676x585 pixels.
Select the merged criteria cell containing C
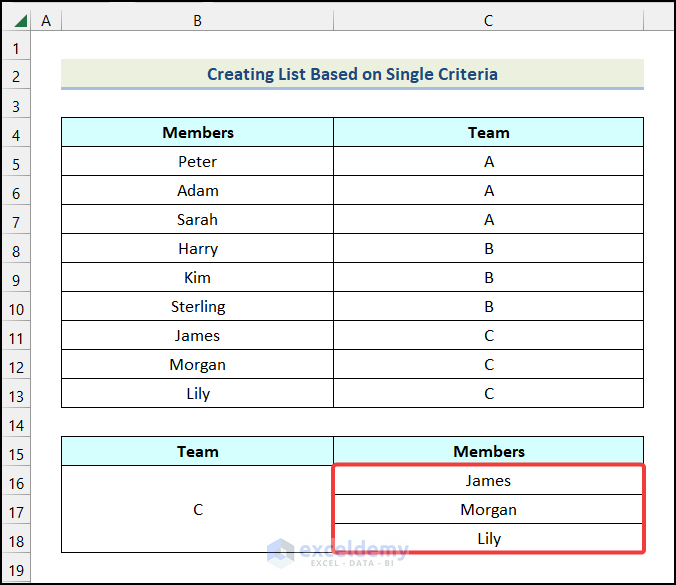(198, 509)
